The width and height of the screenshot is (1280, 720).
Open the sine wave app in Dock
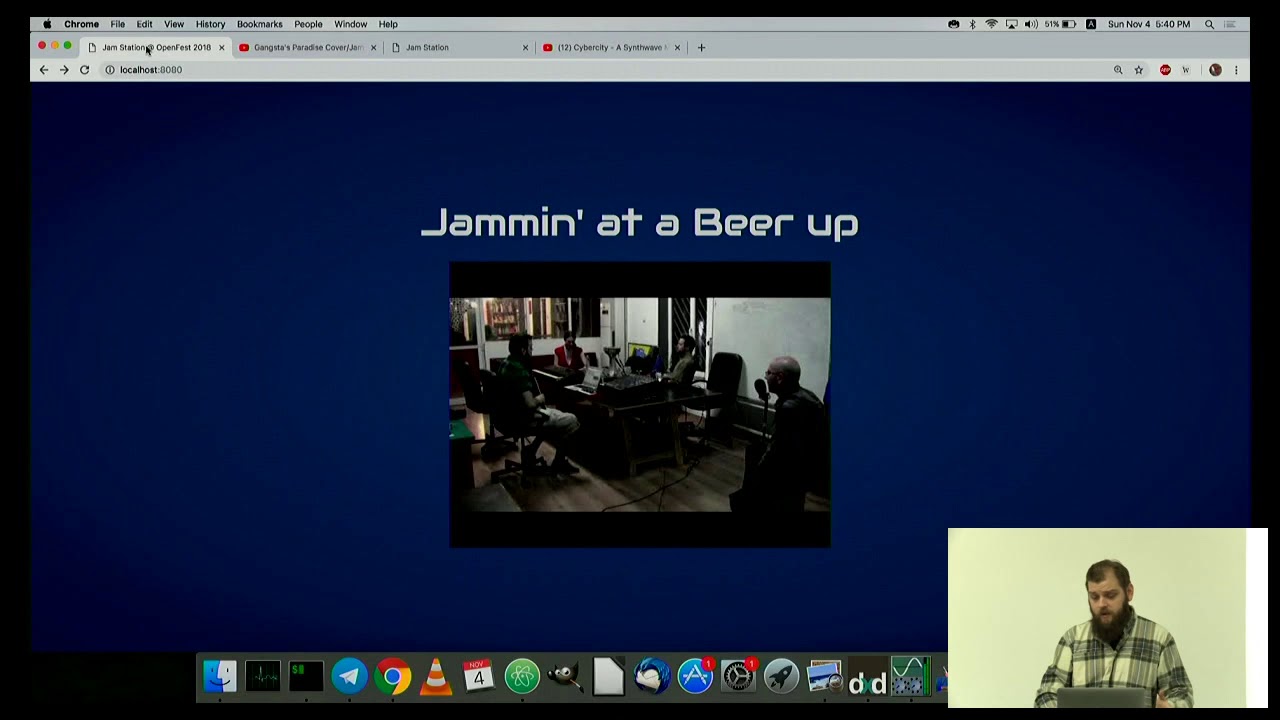[910, 677]
